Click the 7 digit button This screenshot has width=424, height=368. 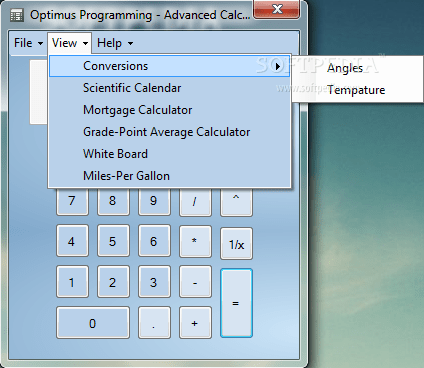point(72,201)
